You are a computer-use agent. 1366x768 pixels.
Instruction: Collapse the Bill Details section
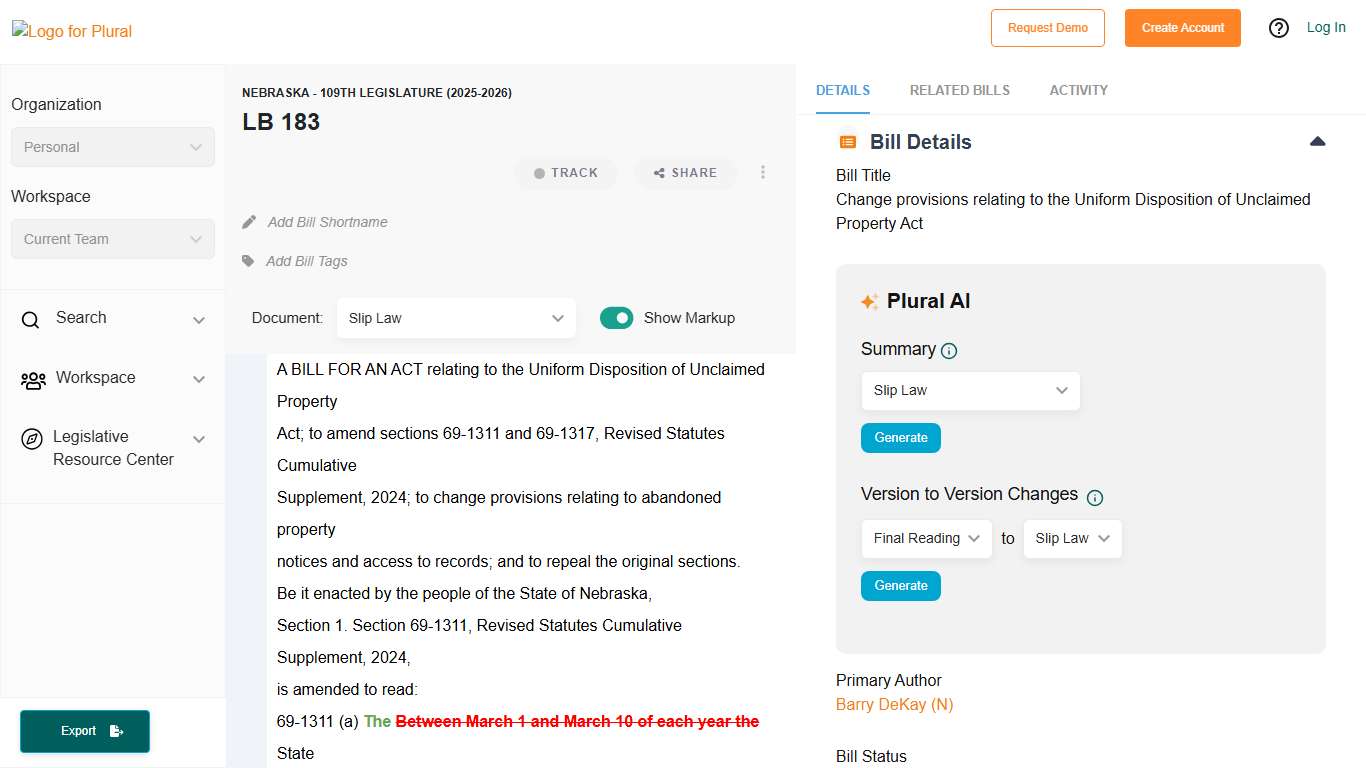pos(1317,142)
